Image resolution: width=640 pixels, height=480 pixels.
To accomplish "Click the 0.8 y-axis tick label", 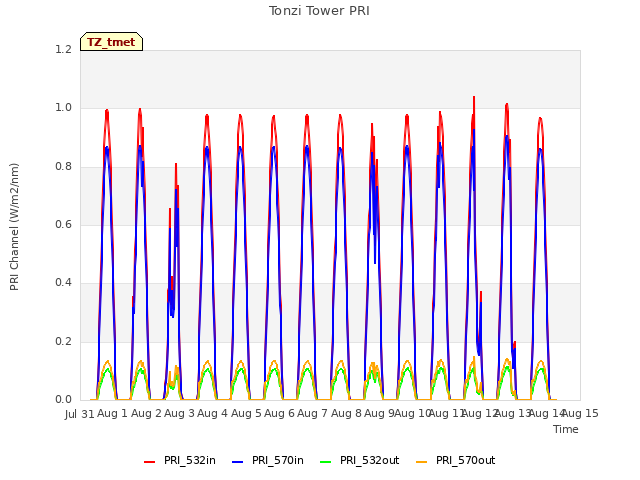I will pos(64,167).
